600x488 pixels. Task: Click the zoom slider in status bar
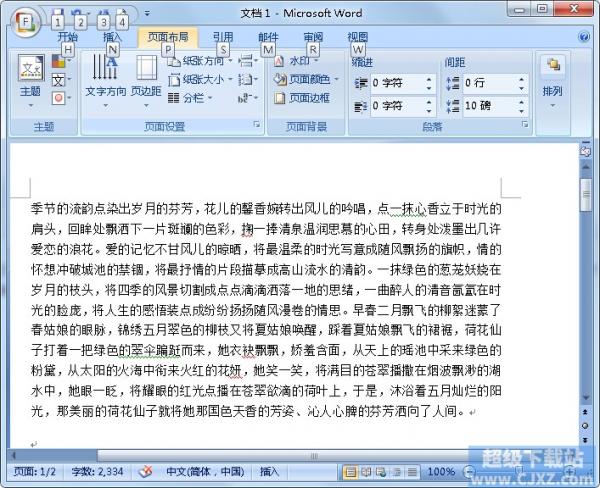point(519,472)
